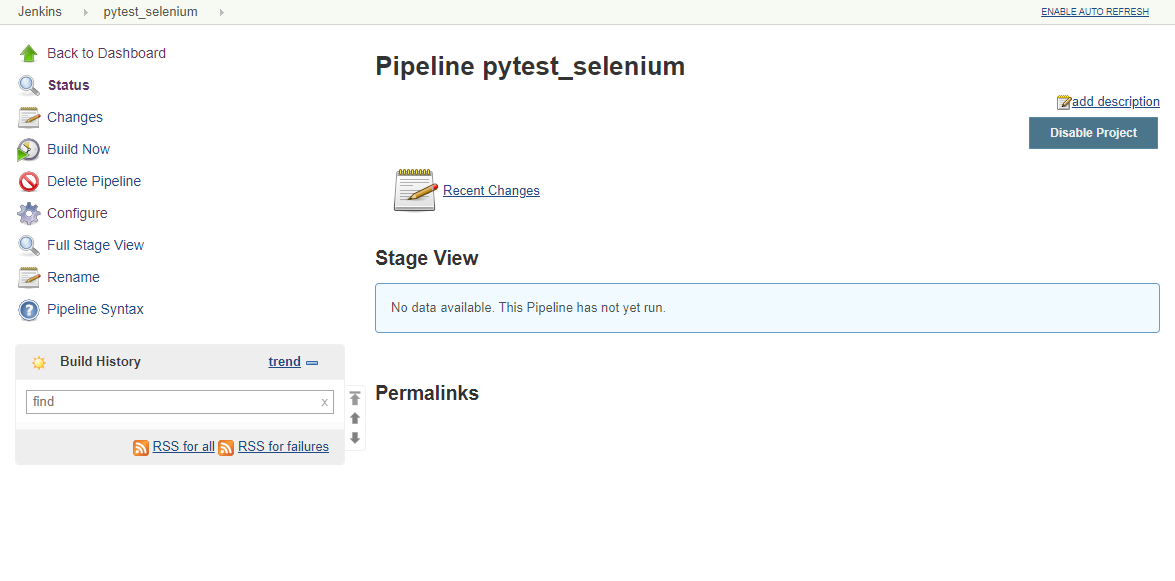Click the Changes notepad icon

(28, 117)
